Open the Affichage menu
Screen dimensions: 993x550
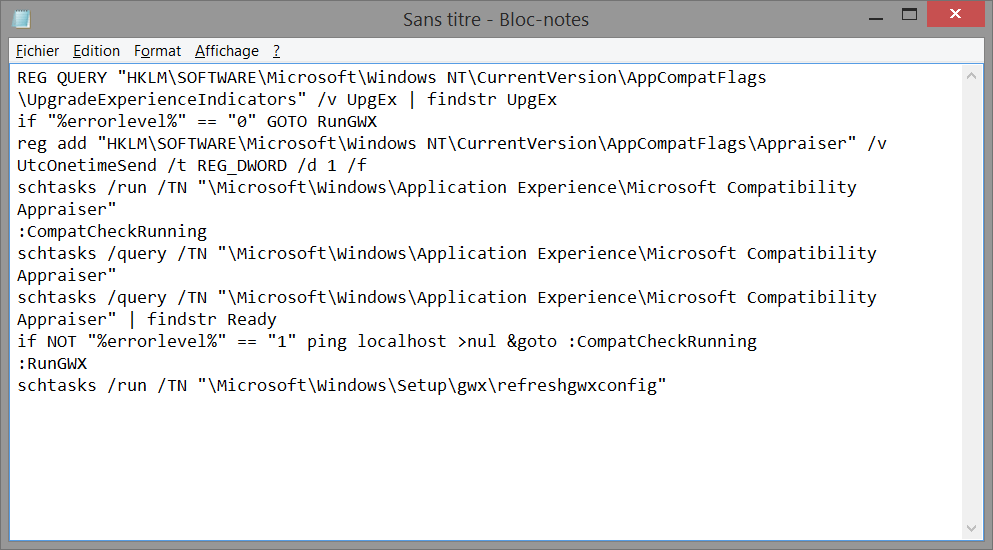pyautogui.click(x=227, y=51)
